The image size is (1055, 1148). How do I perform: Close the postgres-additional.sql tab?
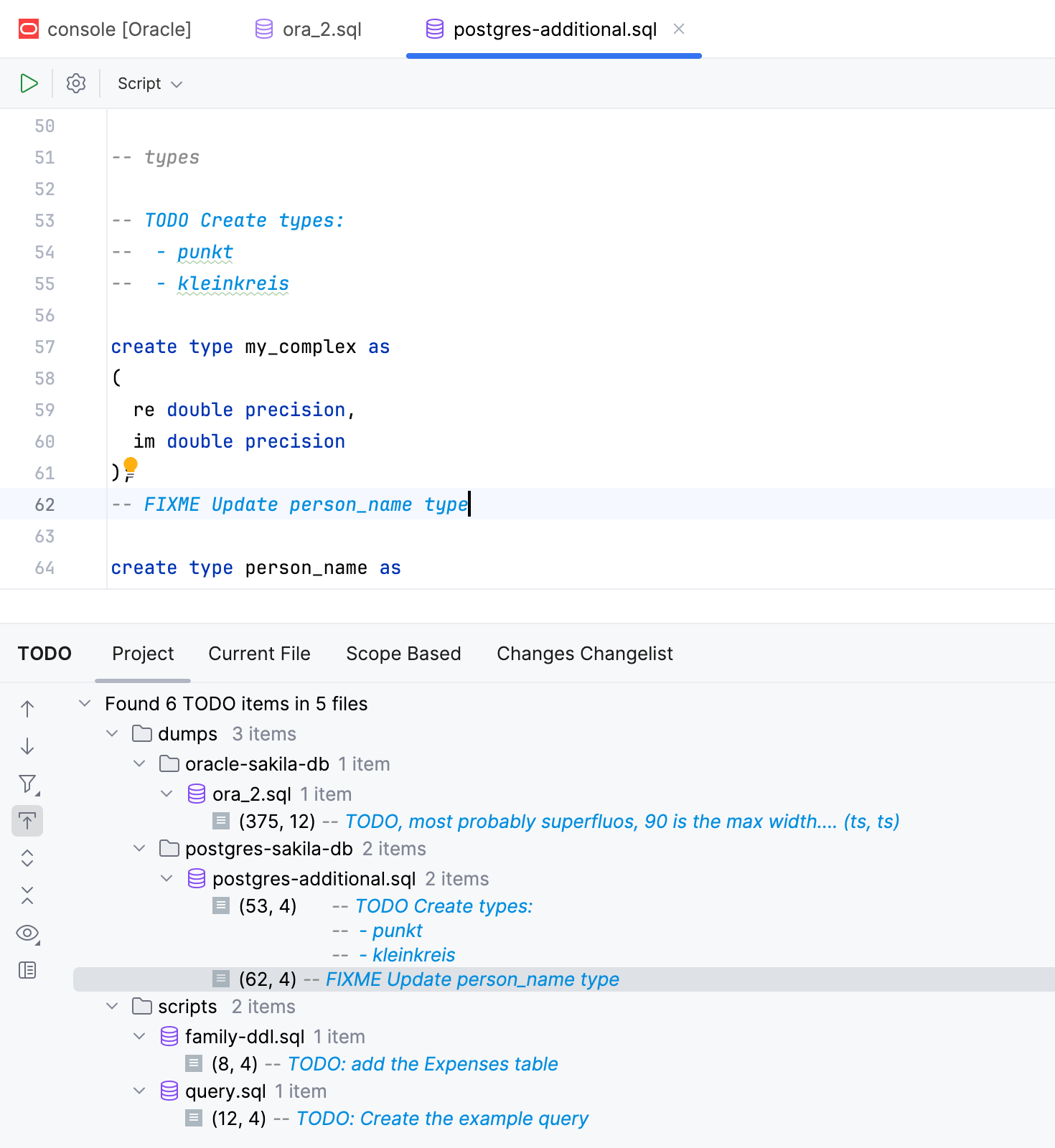[x=679, y=29]
